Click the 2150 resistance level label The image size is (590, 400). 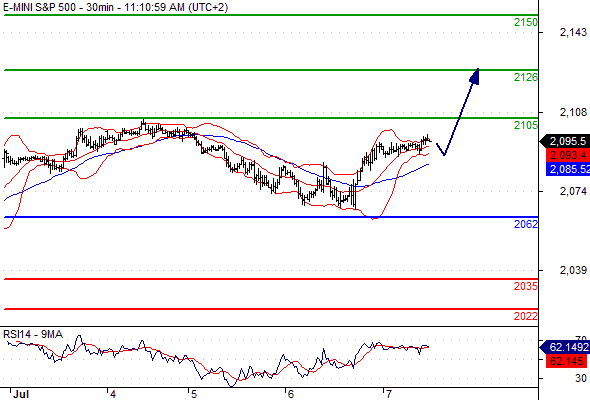[x=526, y=23]
